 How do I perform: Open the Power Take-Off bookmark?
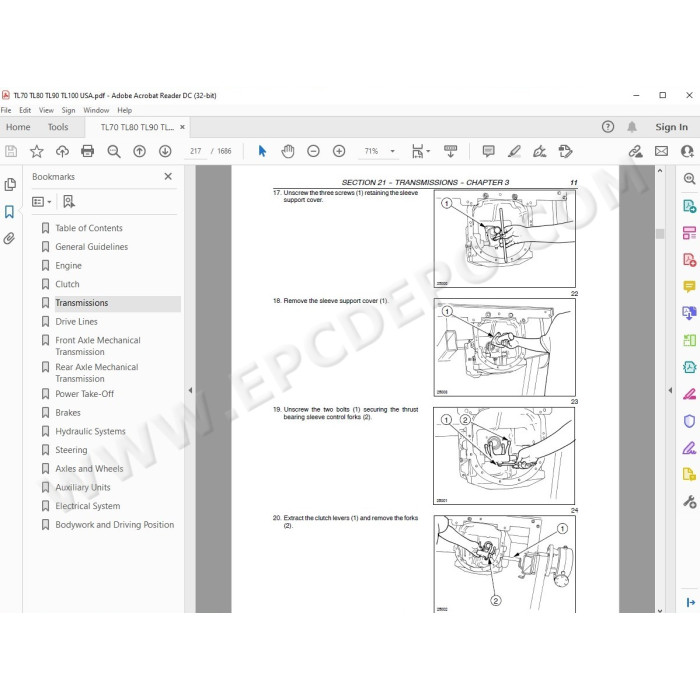point(84,394)
